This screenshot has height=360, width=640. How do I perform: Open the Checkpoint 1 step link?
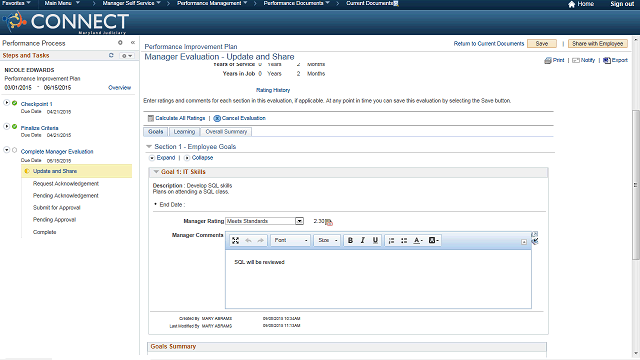37,104
